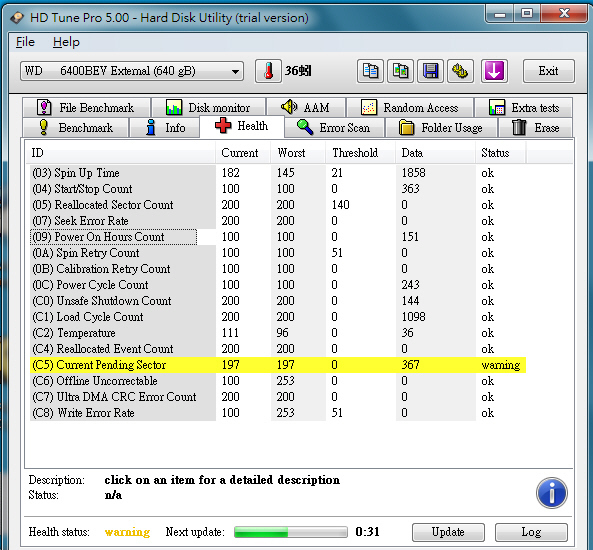Screen dimensions: 593x550
Task: Click the HD Tune title bar app icon
Action: 17,18
